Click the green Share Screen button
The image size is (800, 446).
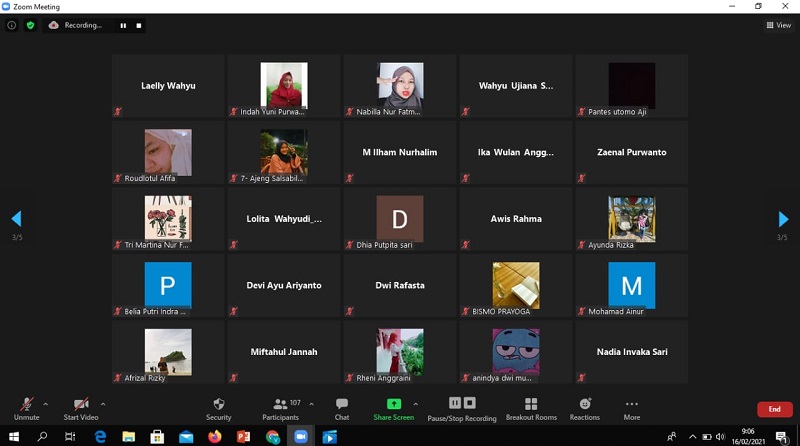coord(393,409)
